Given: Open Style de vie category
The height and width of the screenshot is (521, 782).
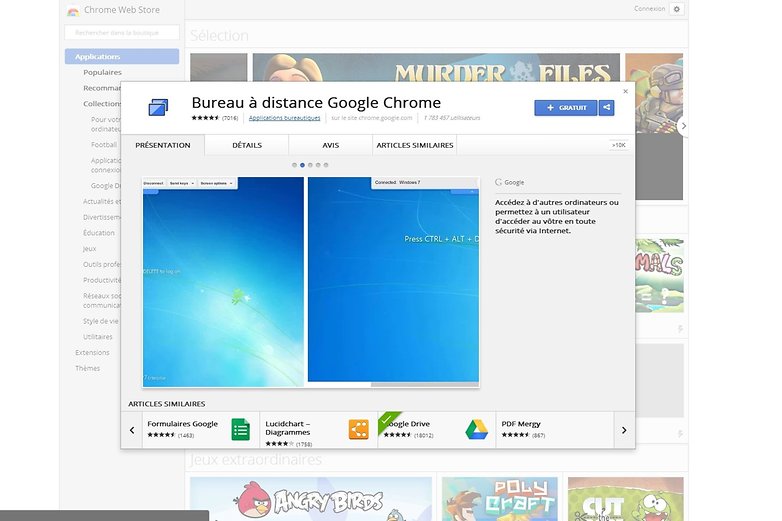Looking at the screenshot, I should pyautogui.click(x=101, y=321).
